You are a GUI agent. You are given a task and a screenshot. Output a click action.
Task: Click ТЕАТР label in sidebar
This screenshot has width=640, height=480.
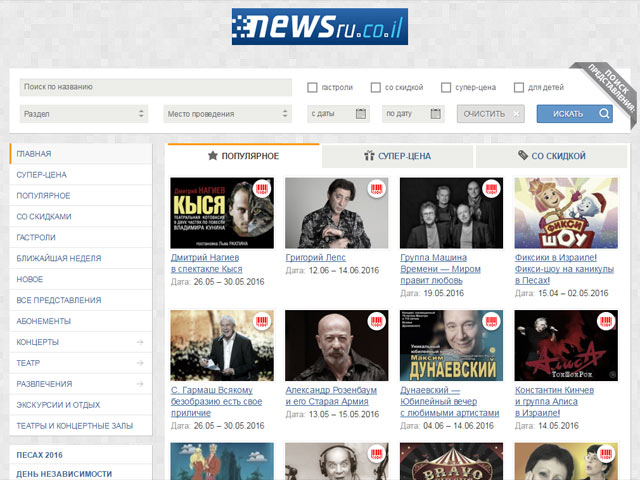pyautogui.click(x=28, y=363)
